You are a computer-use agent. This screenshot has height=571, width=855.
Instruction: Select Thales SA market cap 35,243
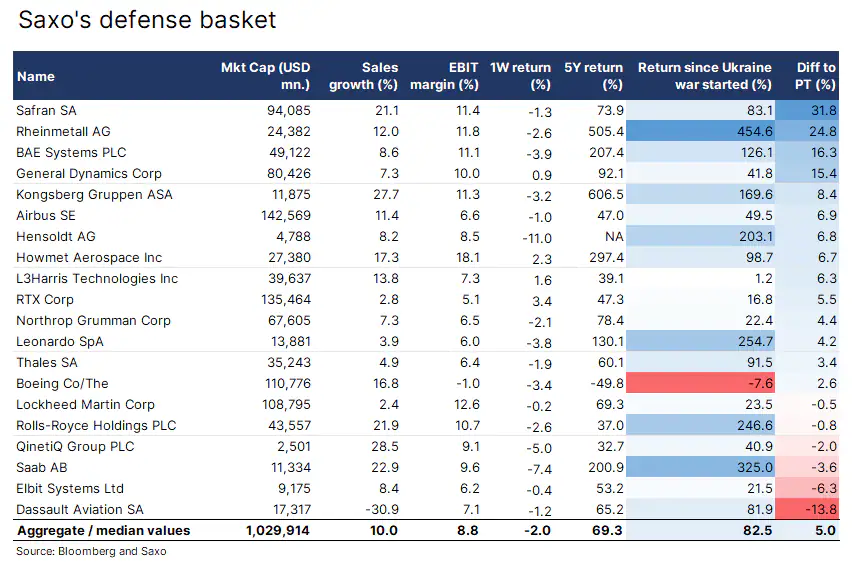tap(289, 363)
